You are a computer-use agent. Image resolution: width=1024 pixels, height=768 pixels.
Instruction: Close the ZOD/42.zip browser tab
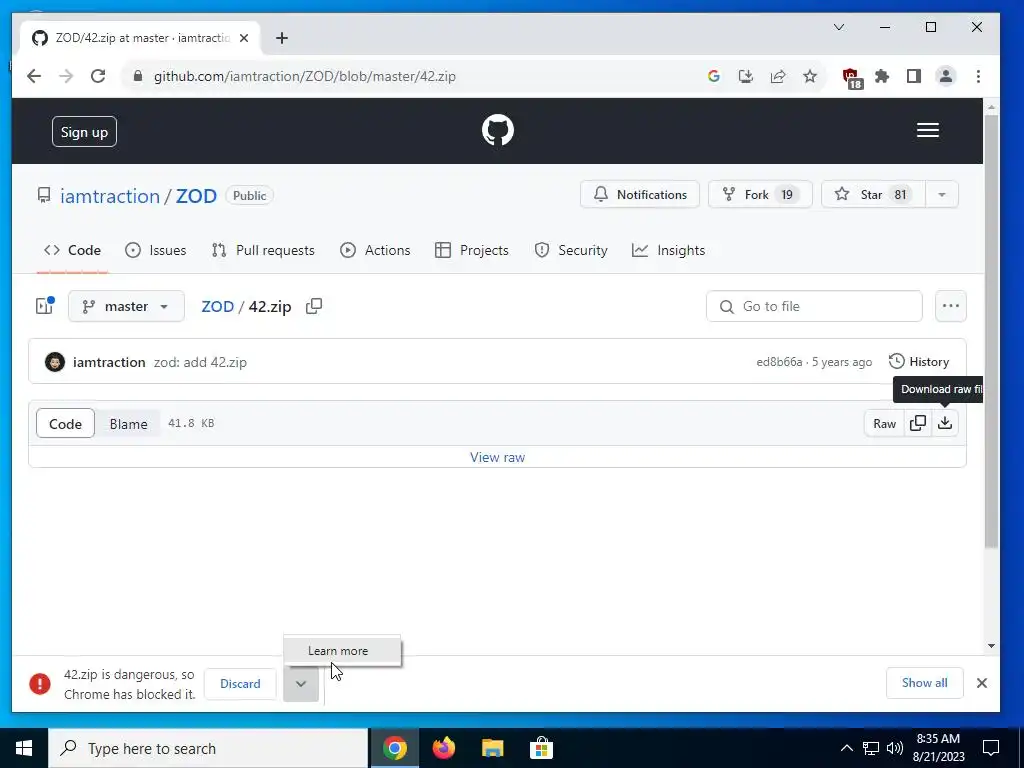tap(244, 39)
